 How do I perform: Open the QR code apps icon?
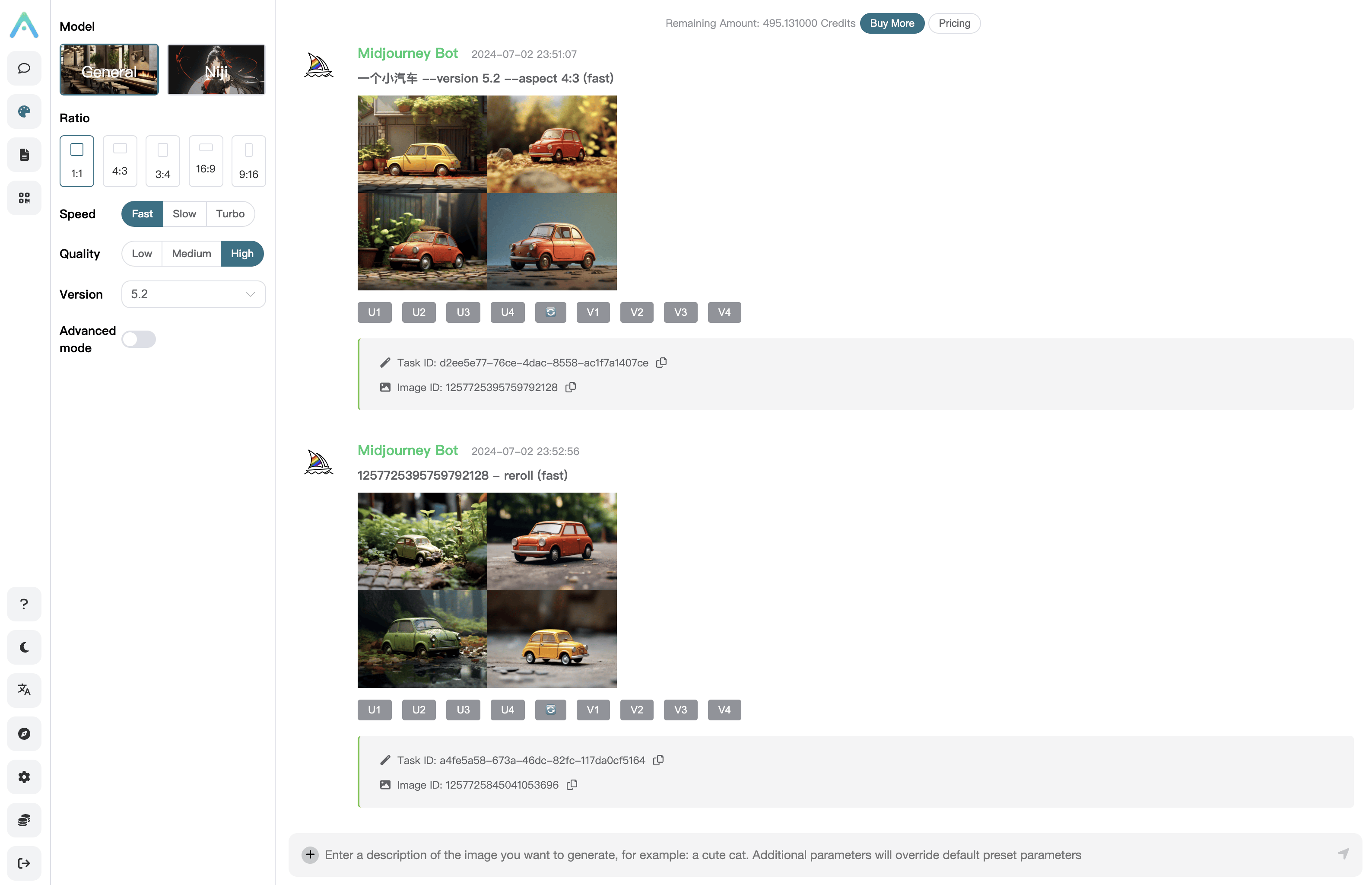point(24,197)
